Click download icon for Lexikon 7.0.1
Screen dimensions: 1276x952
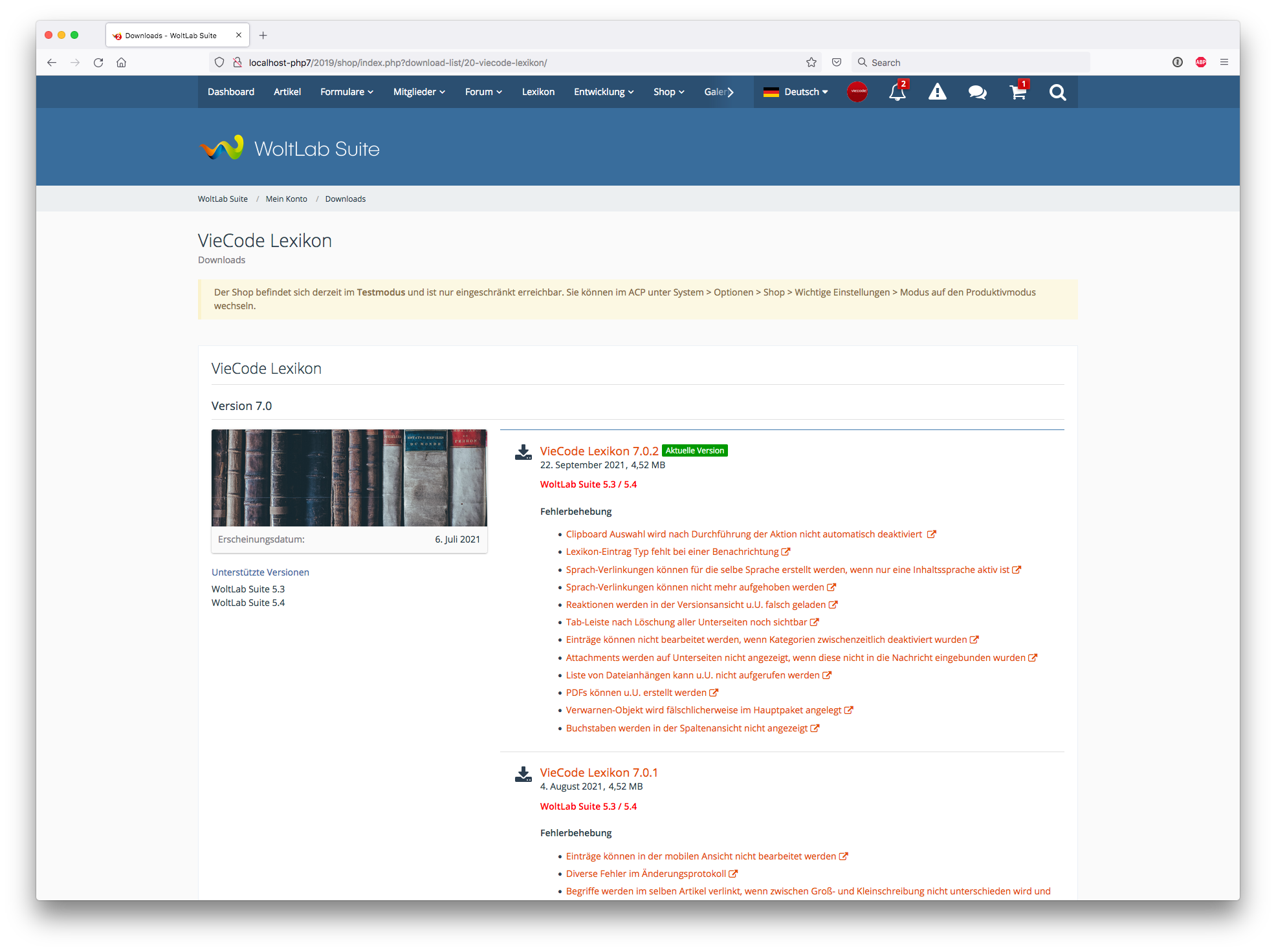(523, 773)
